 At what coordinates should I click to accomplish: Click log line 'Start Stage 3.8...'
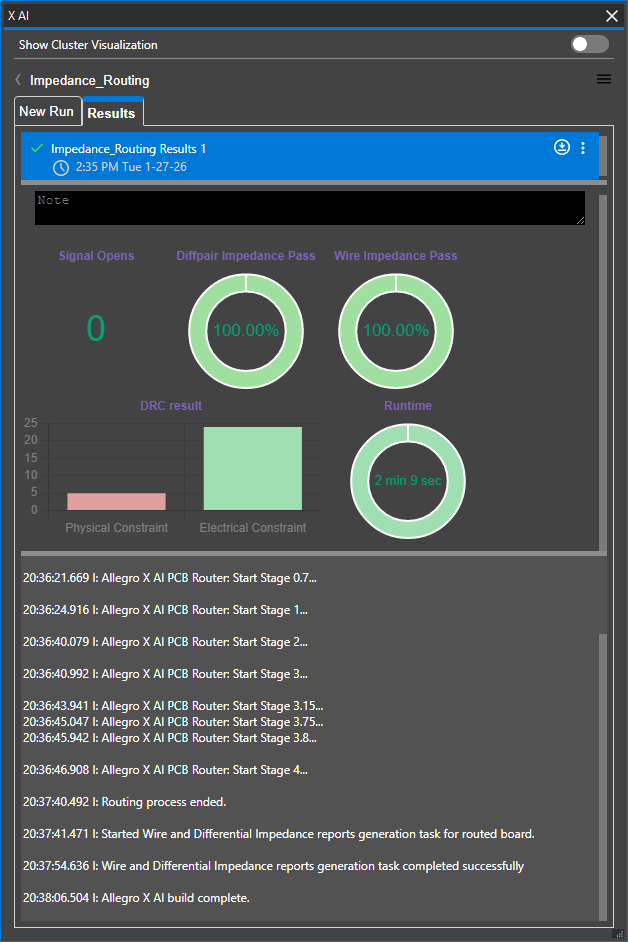[170, 738]
